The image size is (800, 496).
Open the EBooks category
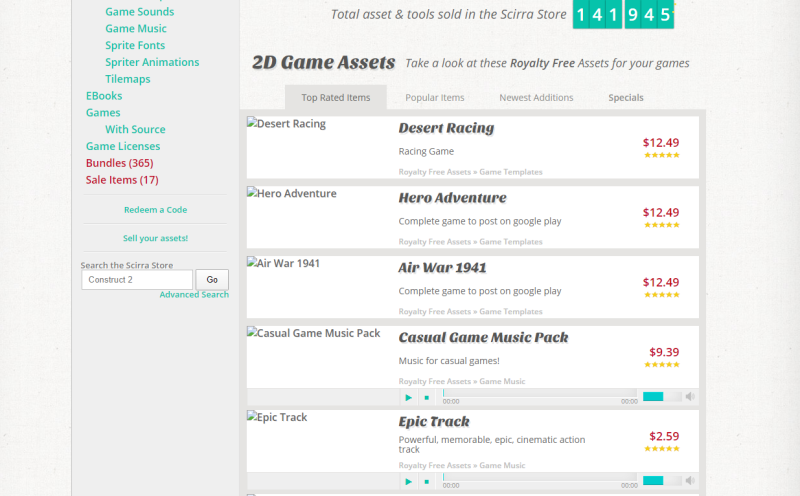tap(104, 96)
